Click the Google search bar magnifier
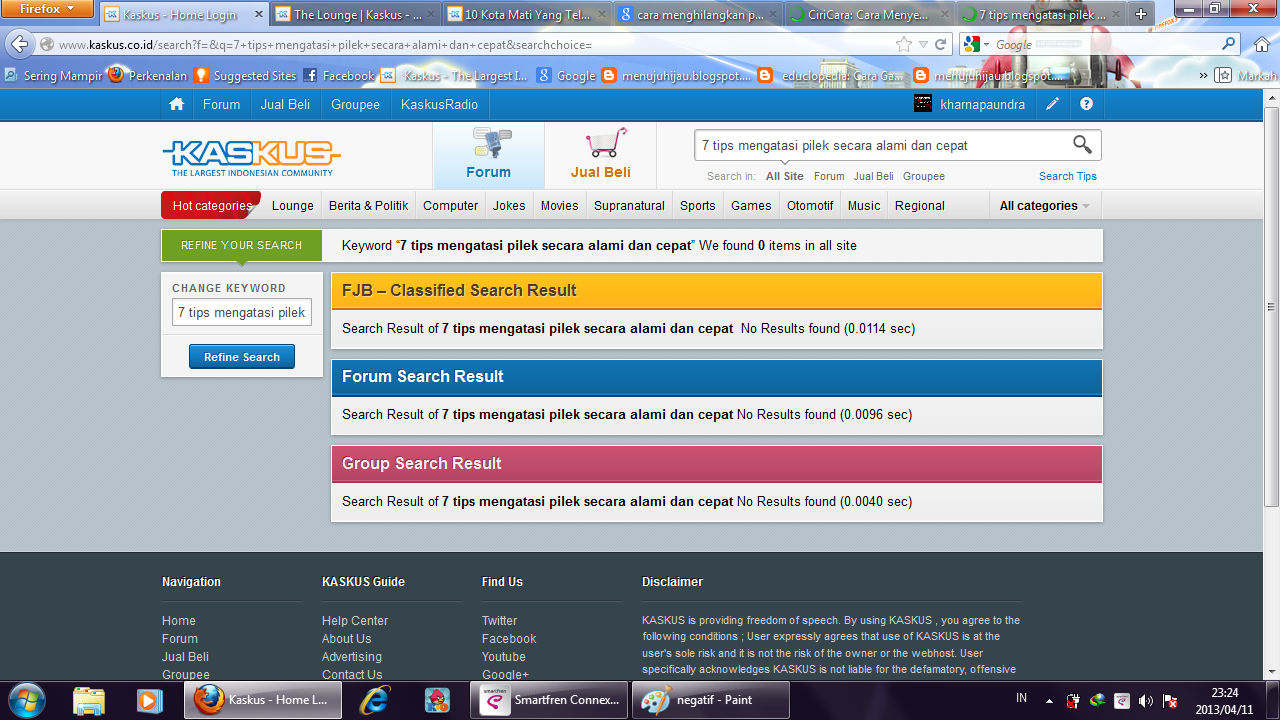Image resolution: width=1280 pixels, height=720 pixels. [1229, 45]
